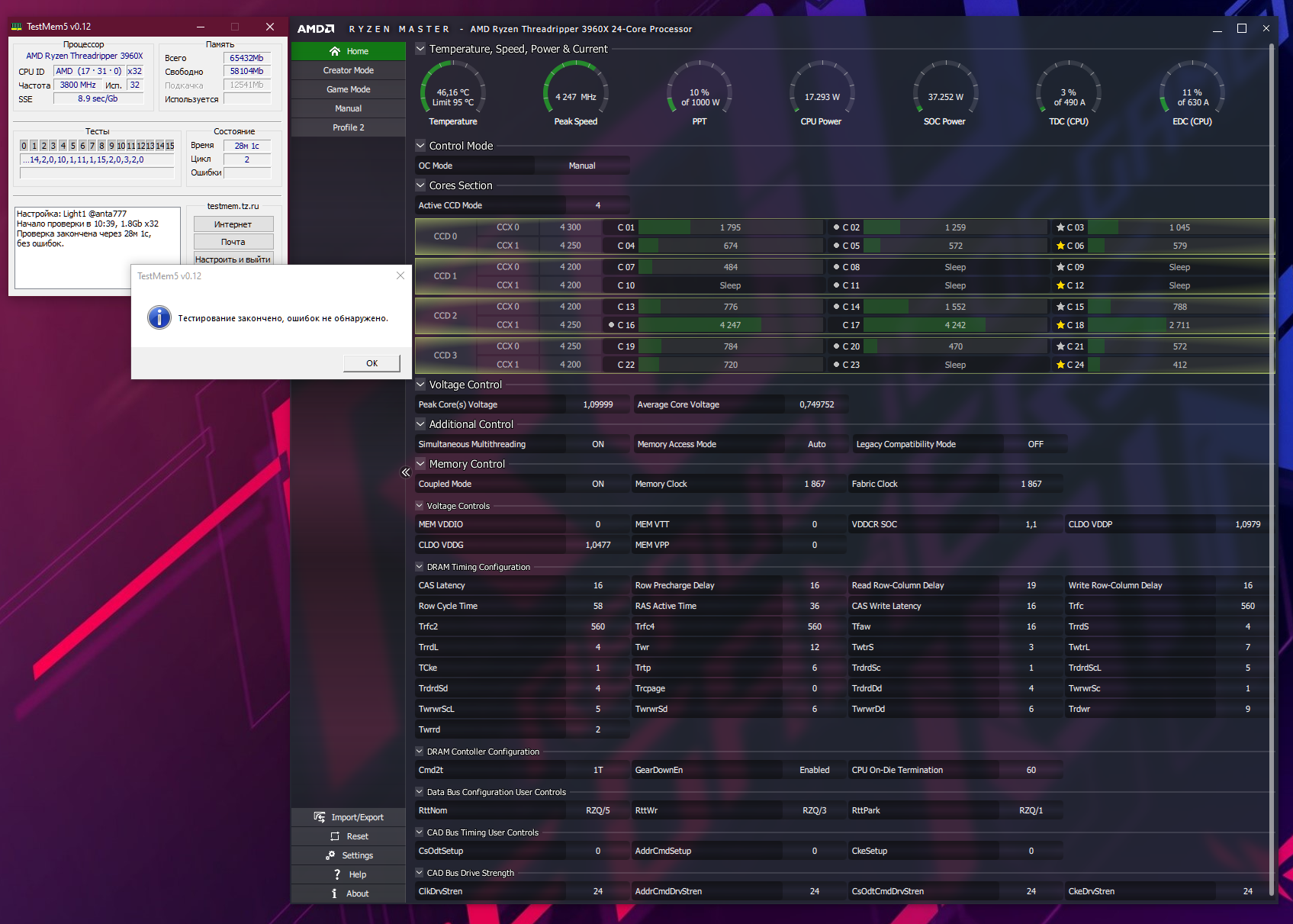Click the Почта button in TestMem5

coord(233,242)
